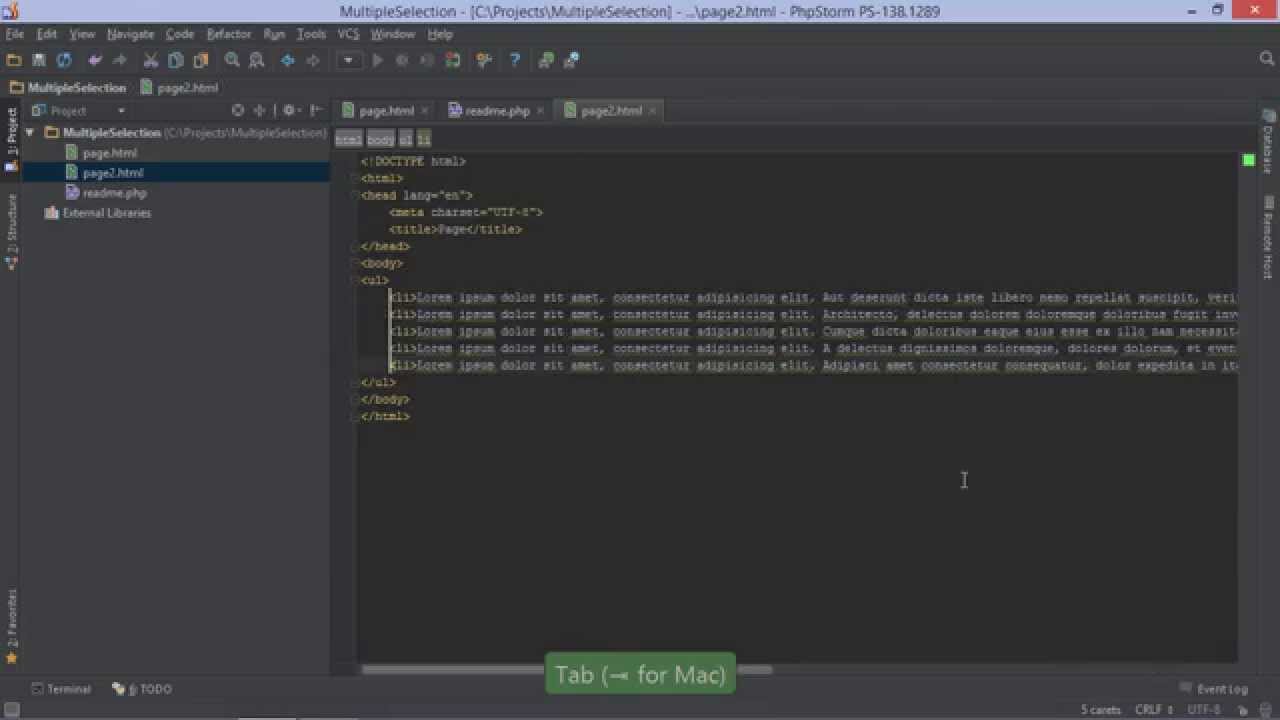Click the body breadcrumb above the editor

(380, 140)
